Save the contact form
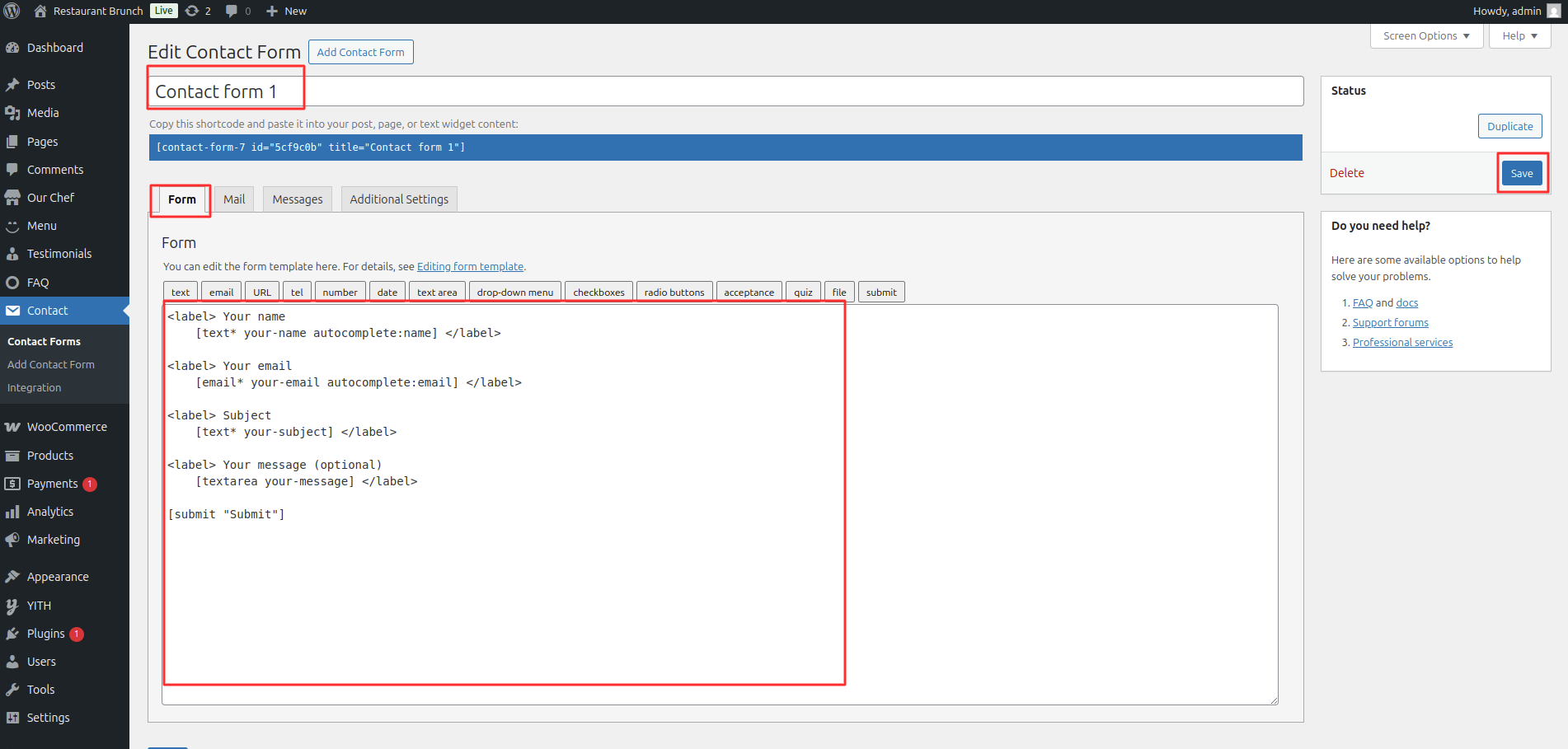This screenshot has height=749, width=1568. 1522,173
